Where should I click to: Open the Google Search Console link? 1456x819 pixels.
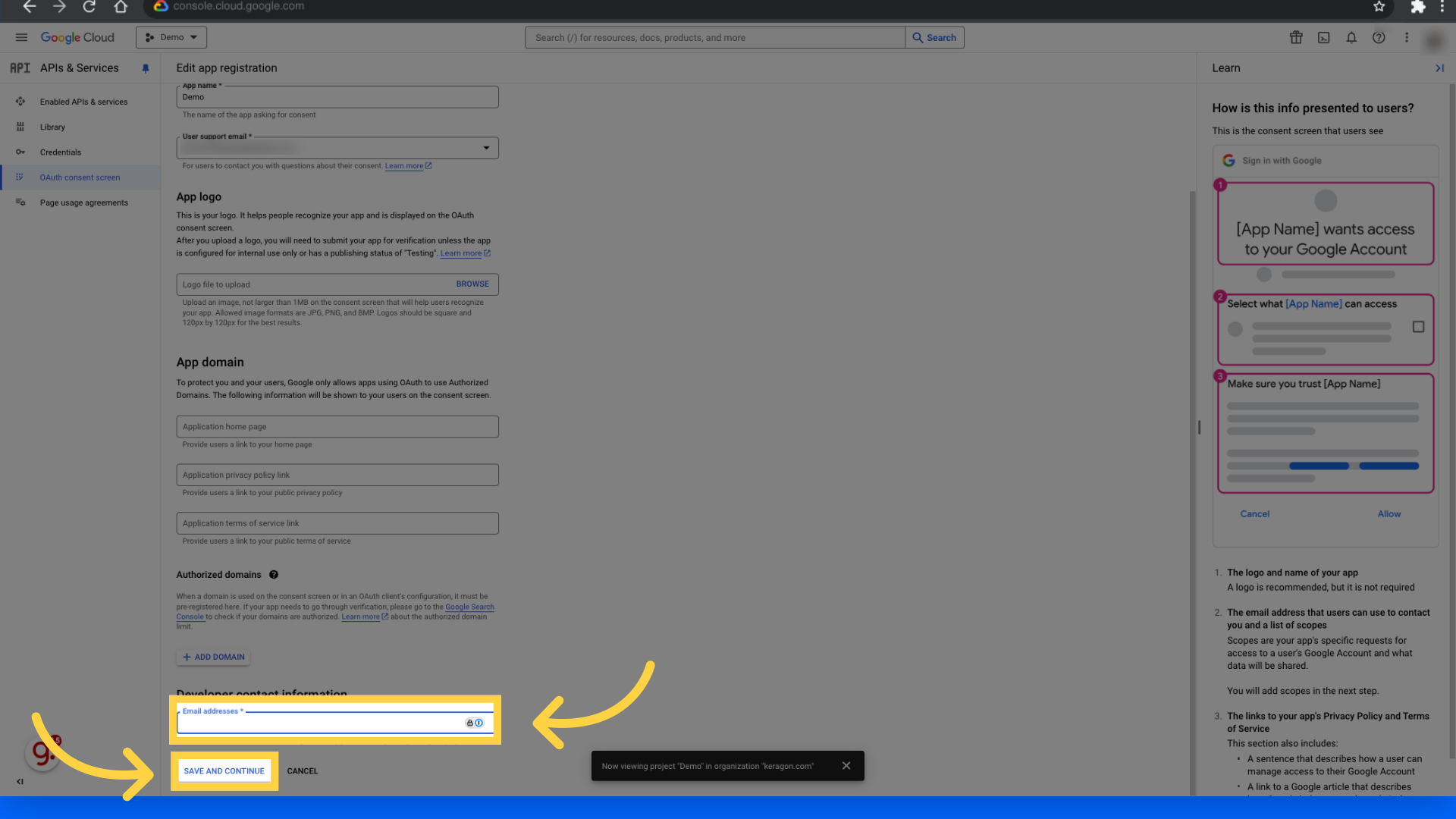click(x=469, y=607)
